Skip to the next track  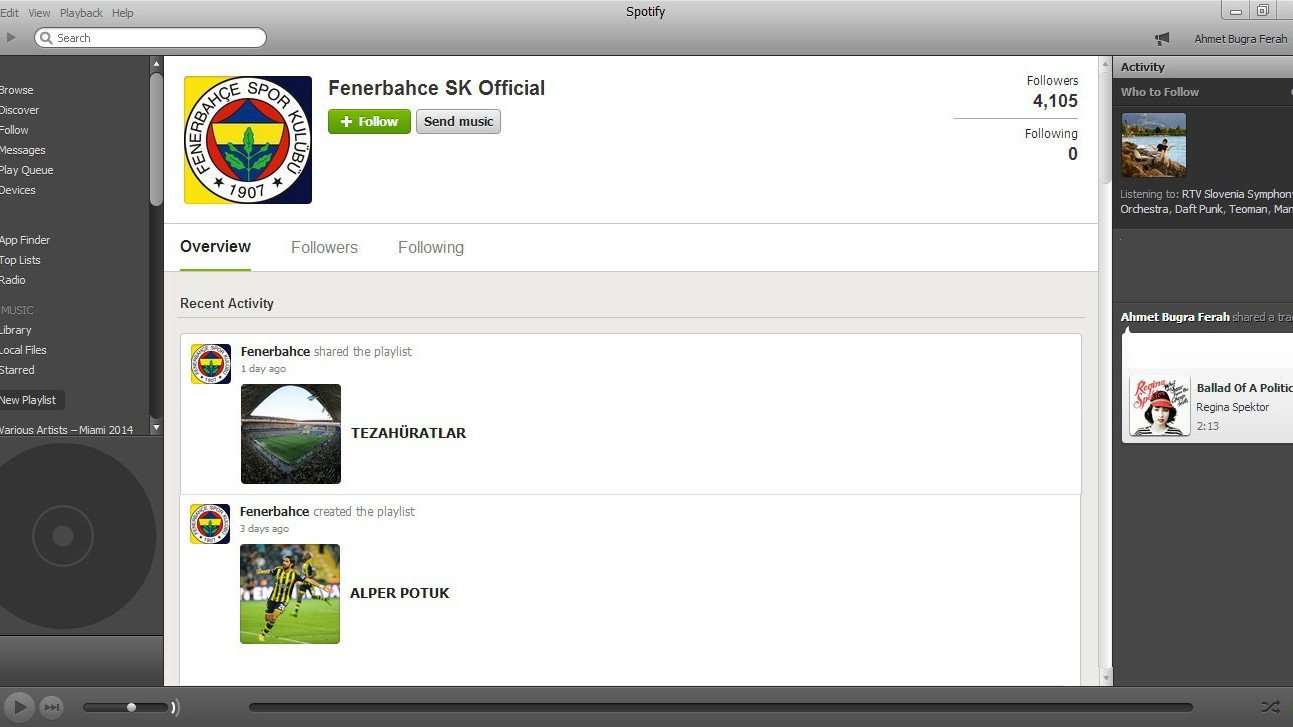click(52, 707)
